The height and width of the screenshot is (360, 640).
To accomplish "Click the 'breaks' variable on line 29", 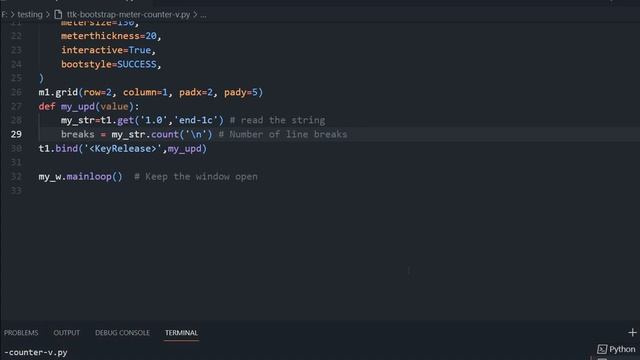I will click(x=78, y=134).
